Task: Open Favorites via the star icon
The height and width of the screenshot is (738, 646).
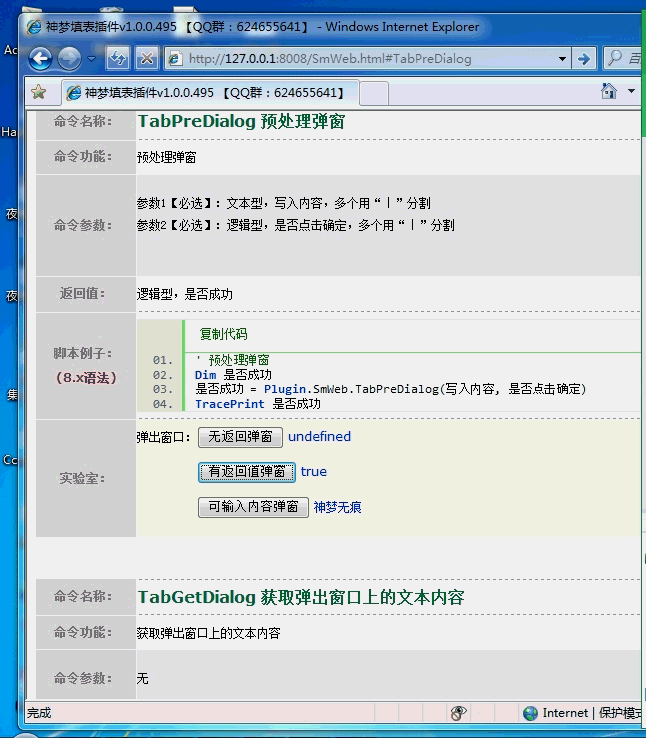Action: (x=38, y=92)
